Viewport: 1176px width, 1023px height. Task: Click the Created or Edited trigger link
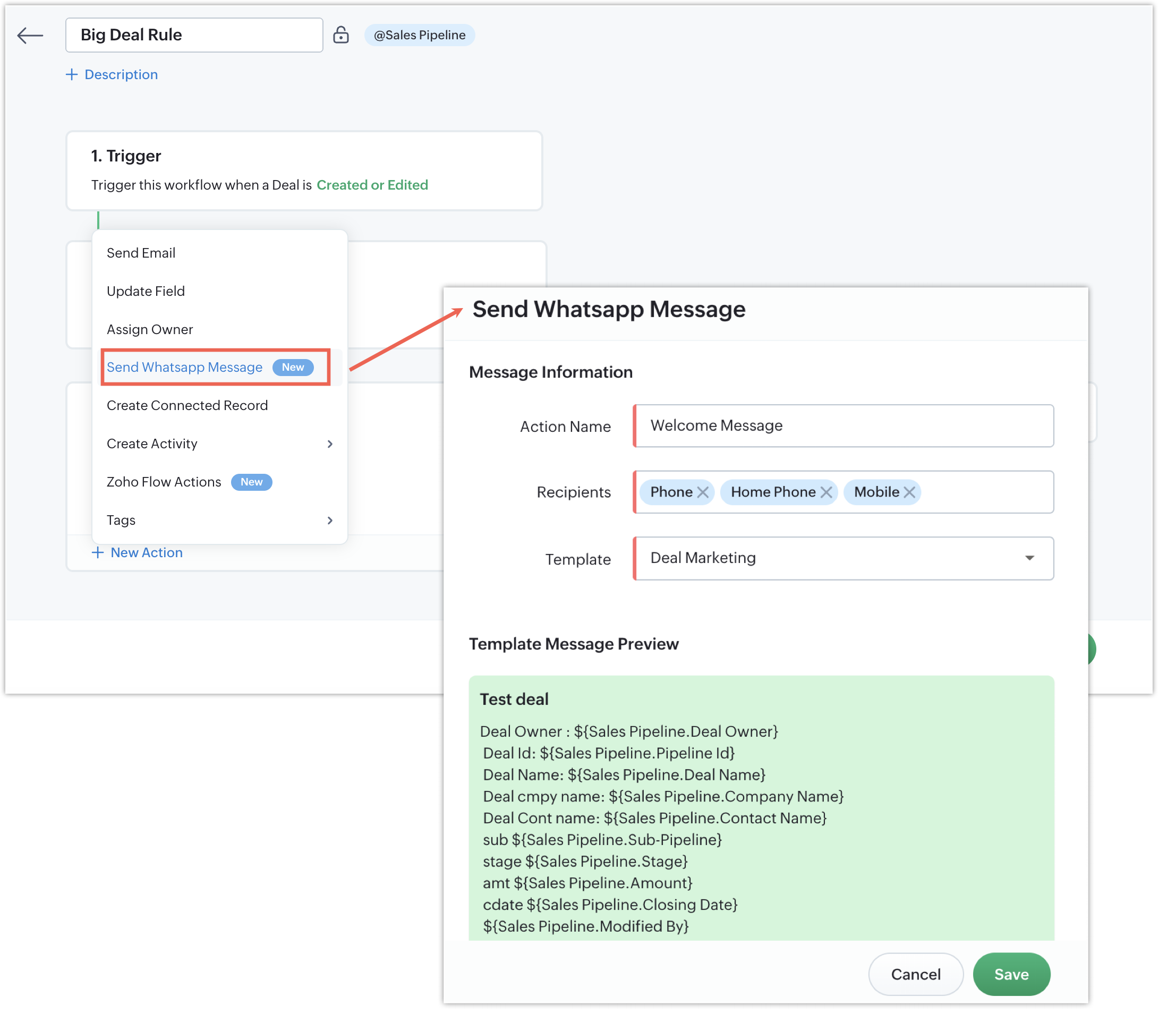coord(372,185)
